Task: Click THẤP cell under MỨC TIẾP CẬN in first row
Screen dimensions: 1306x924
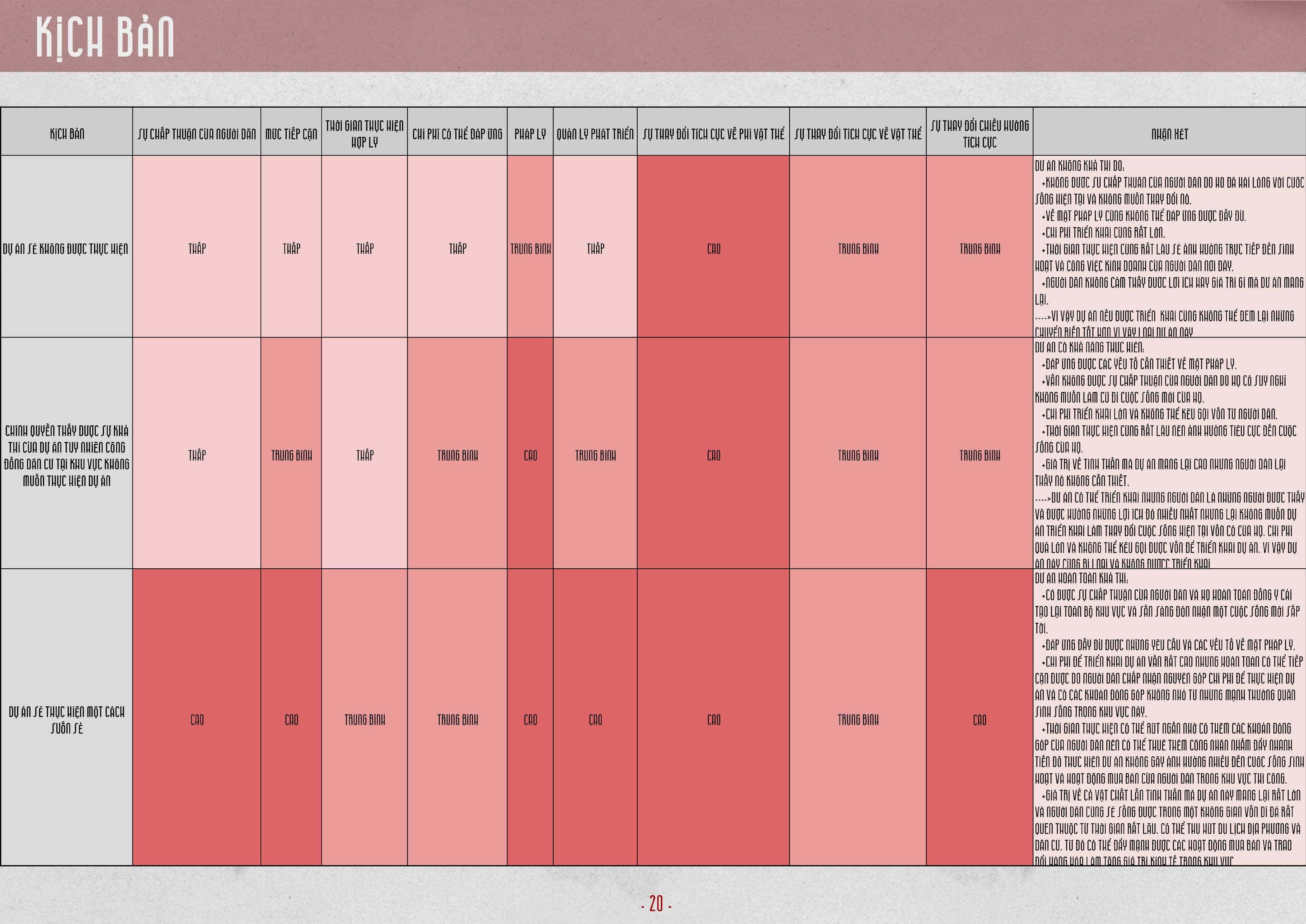Action: pyautogui.click(x=291, y=249)
